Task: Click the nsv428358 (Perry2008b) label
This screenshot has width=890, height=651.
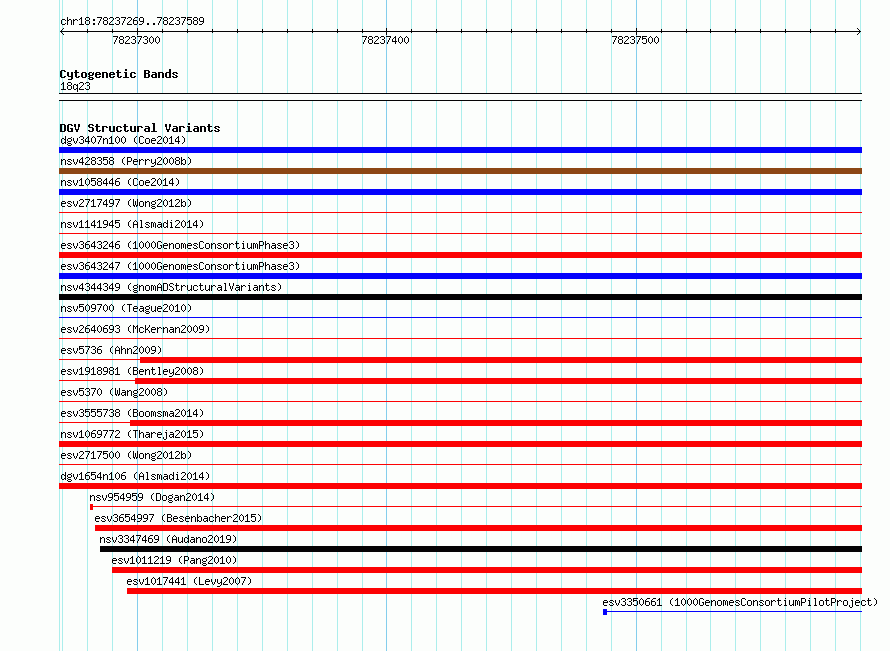Action: click(126, 161)
